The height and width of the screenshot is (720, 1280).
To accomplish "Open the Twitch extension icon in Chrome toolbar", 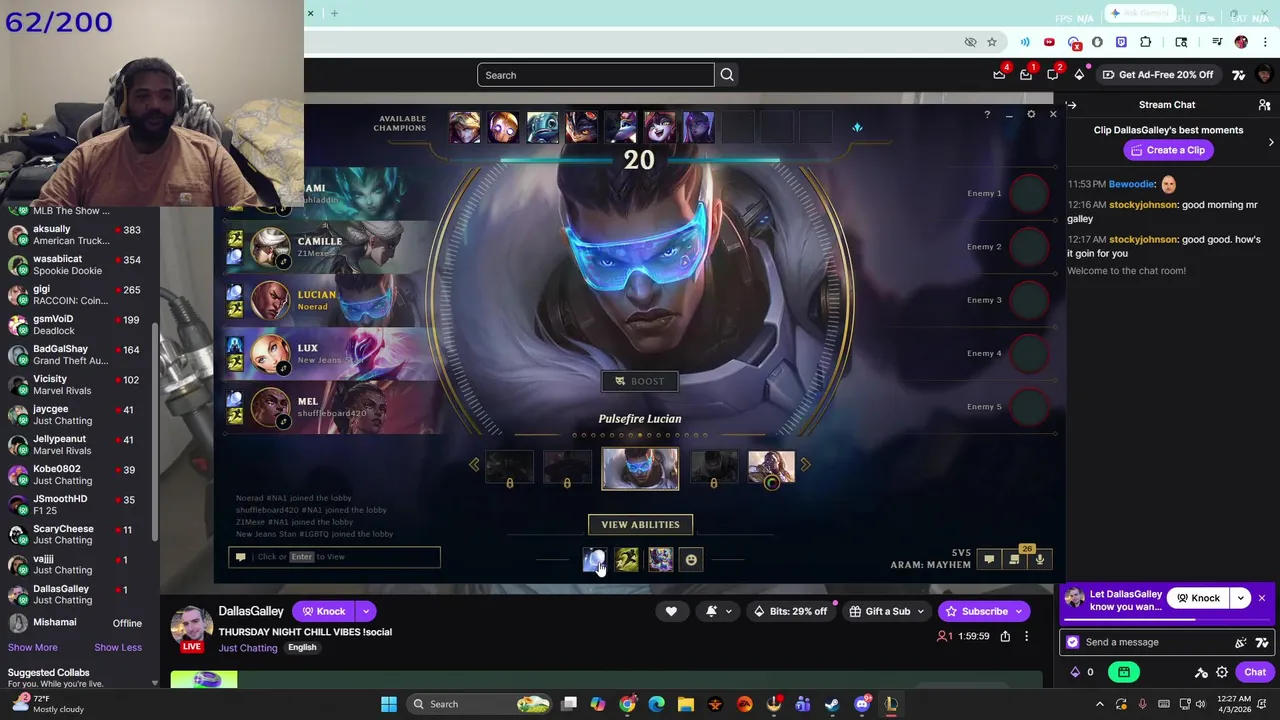I will pyautogui.click(x=1121, y=42).
